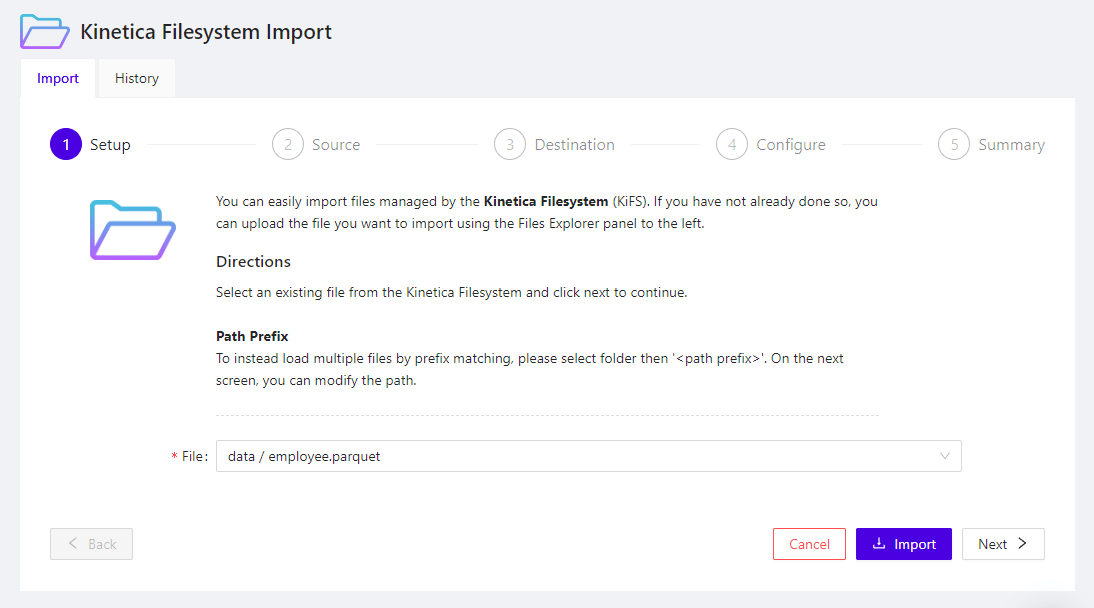Click the disabled Back button
Image resolution: width=1094 pixels, height=608 pixels.
tap(91, 544)
